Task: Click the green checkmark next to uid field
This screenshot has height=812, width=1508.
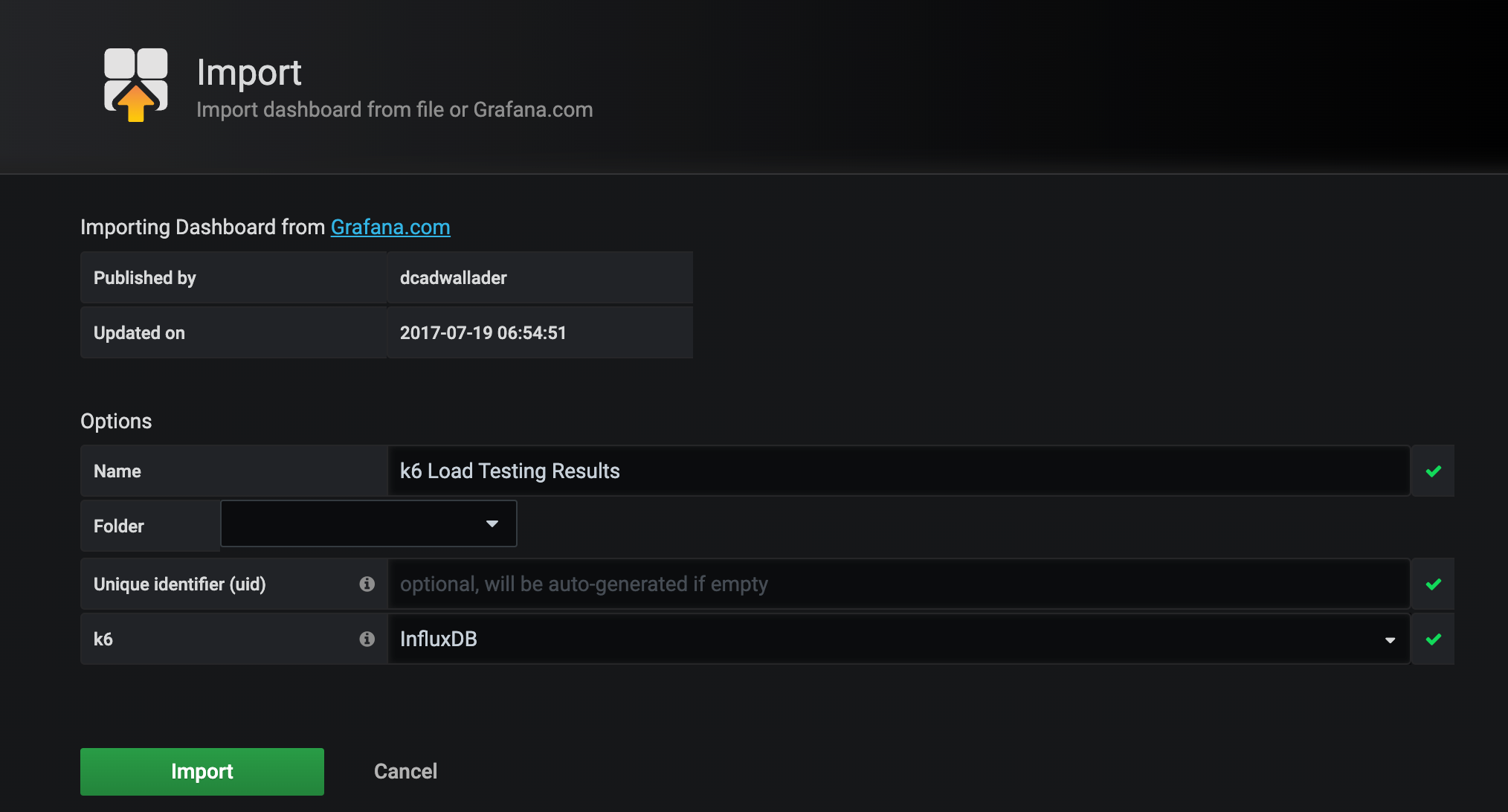Action: pos(1434,584)
